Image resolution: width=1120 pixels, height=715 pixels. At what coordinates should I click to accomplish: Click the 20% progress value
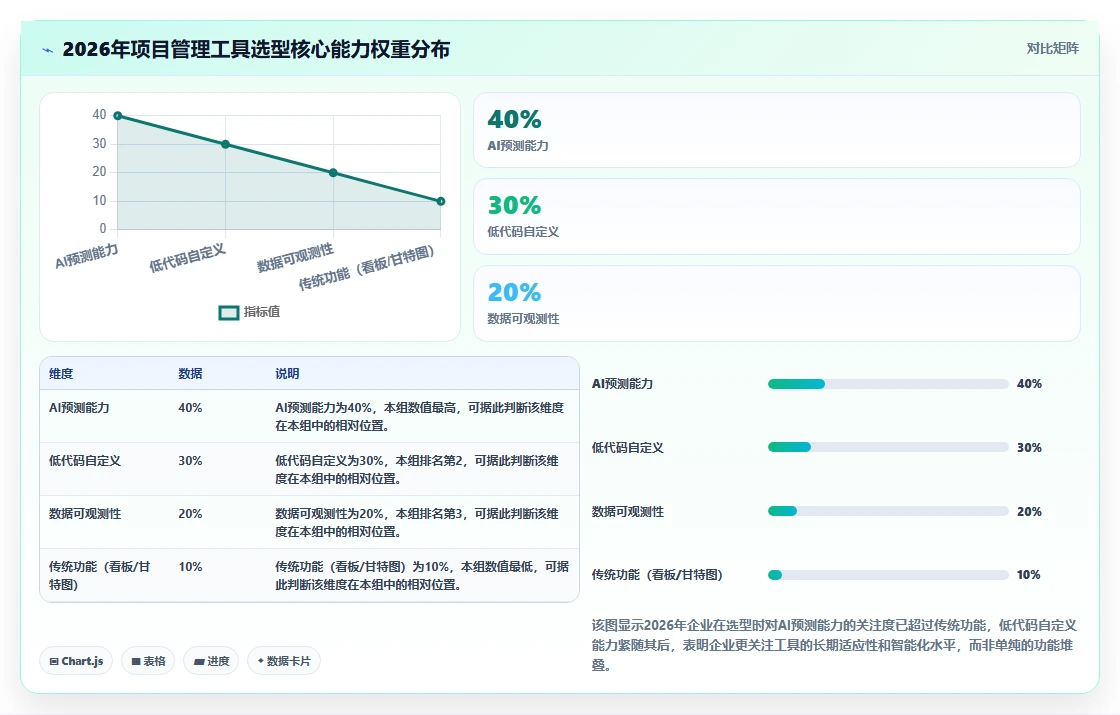[x=1029, y=511]
